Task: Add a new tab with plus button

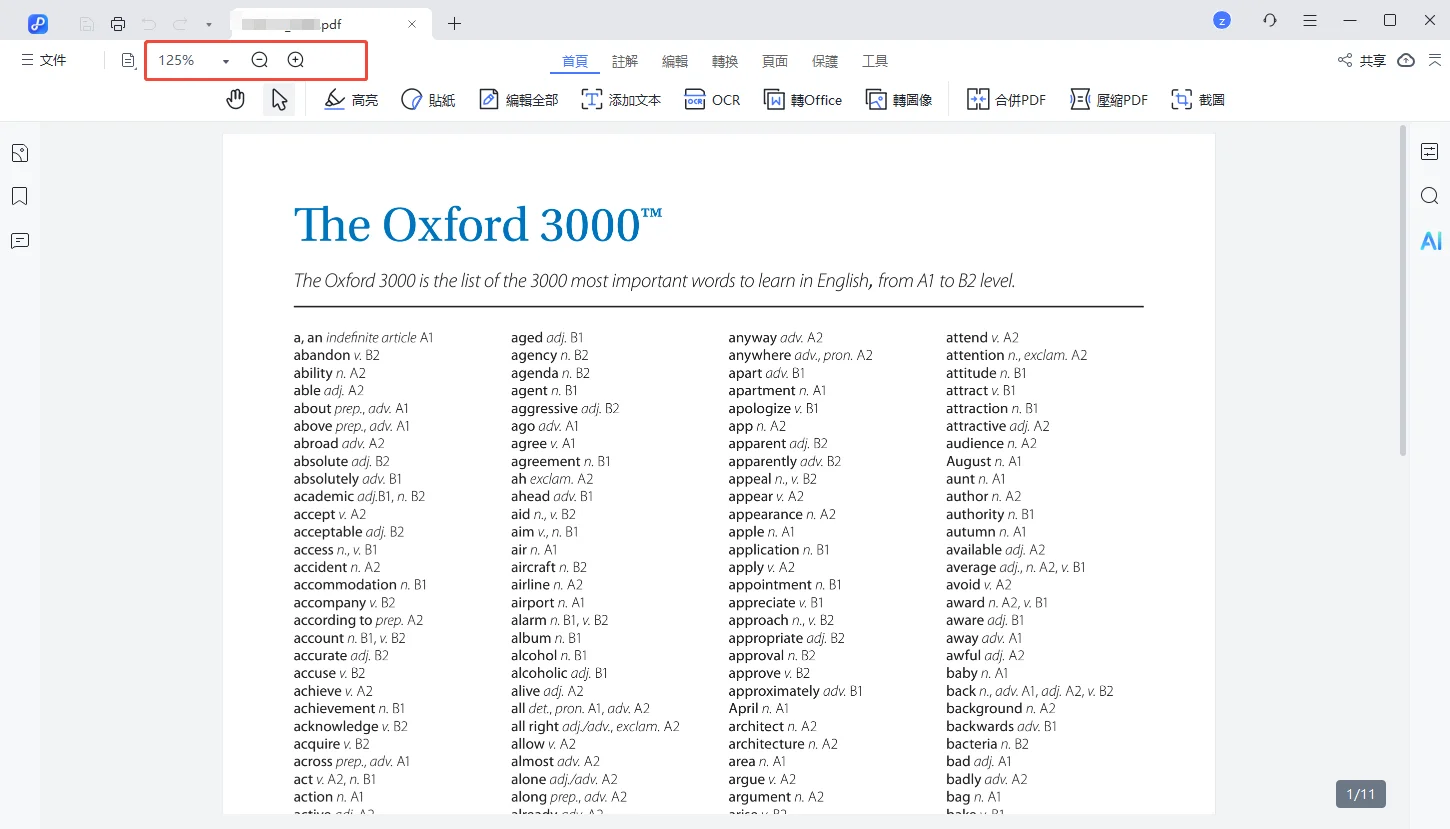Action: click(455, 24)
